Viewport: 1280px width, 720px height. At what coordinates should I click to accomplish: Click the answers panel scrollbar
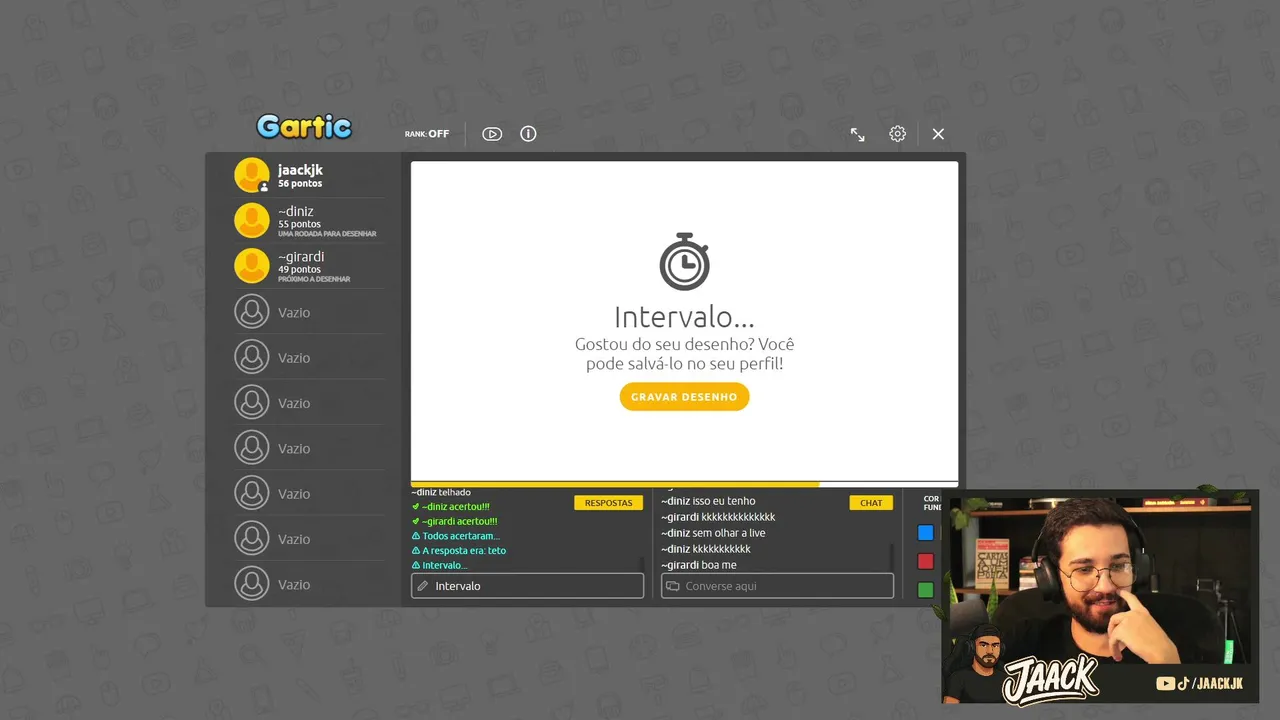pos(642,564)
